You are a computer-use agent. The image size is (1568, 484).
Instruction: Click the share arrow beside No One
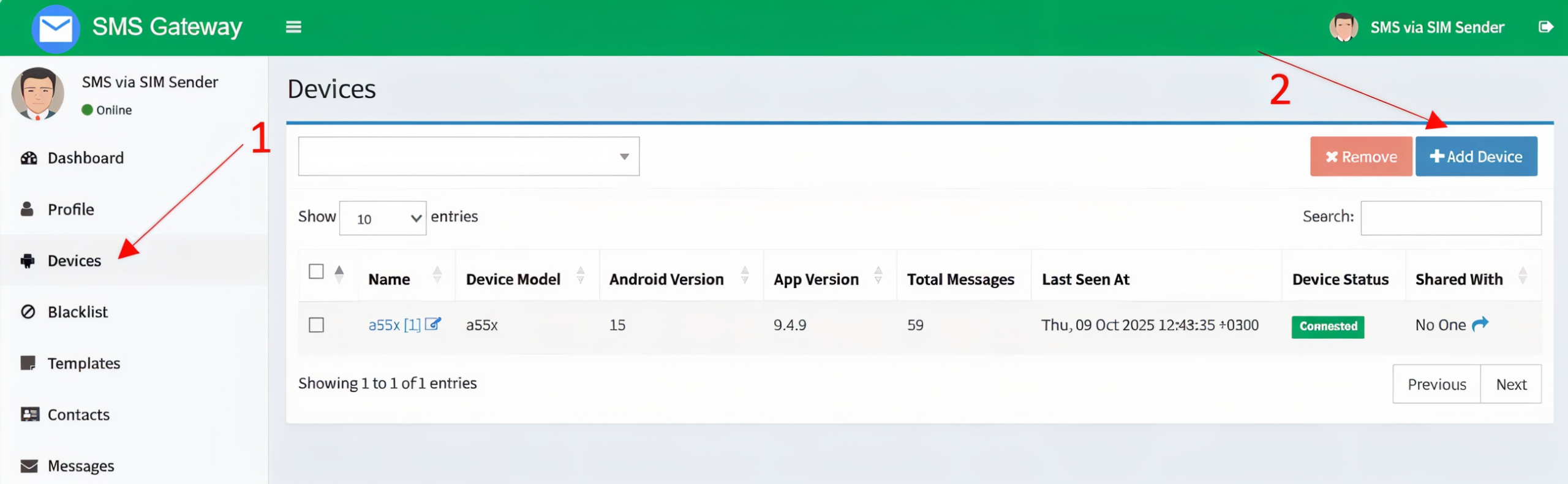[1480, 324]
